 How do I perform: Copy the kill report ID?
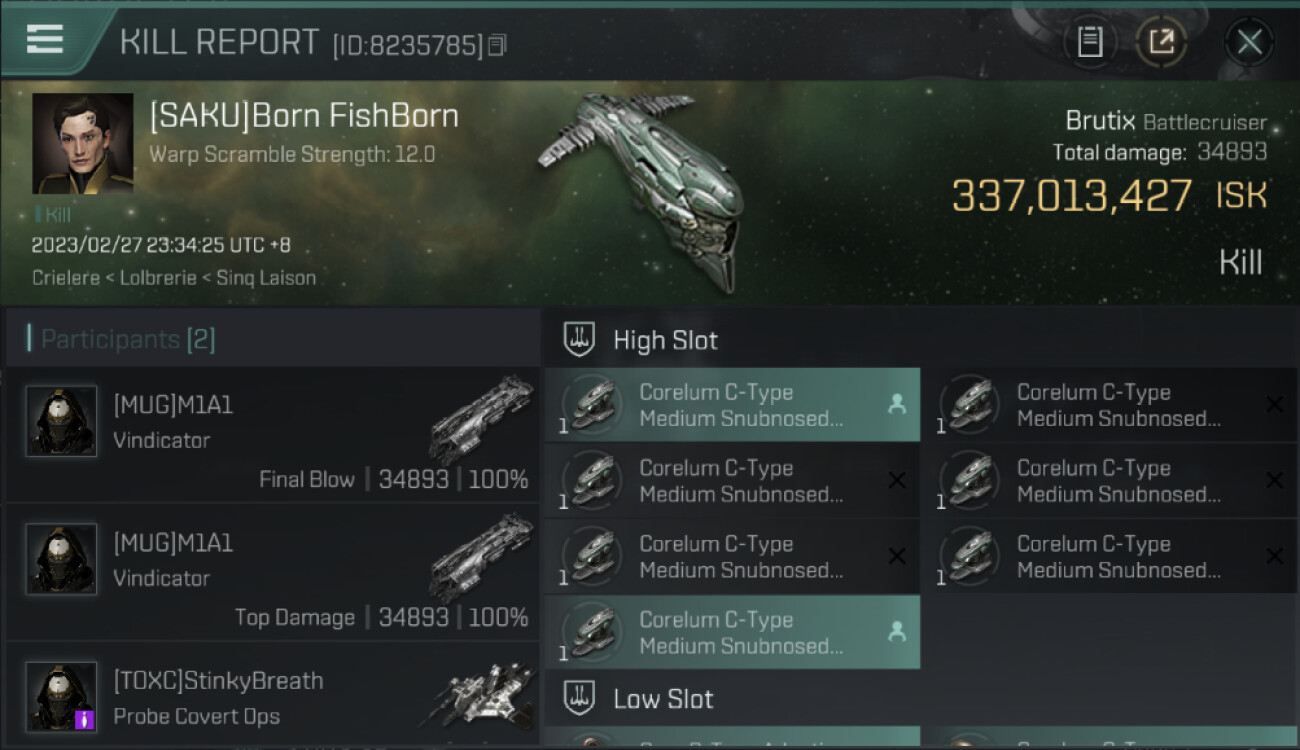(x=497, y=45)
